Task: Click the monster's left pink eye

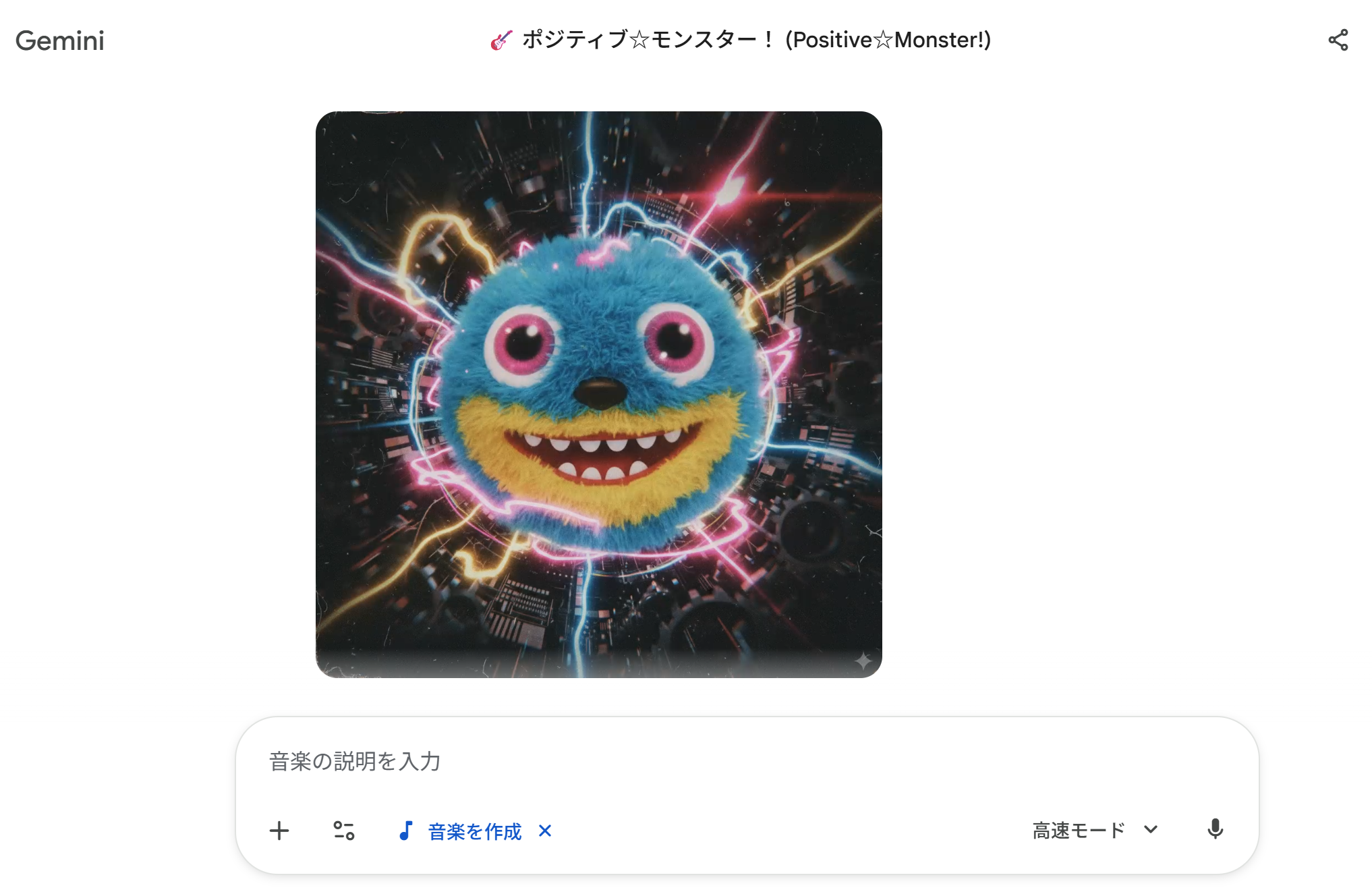Action: coord(523,343)
